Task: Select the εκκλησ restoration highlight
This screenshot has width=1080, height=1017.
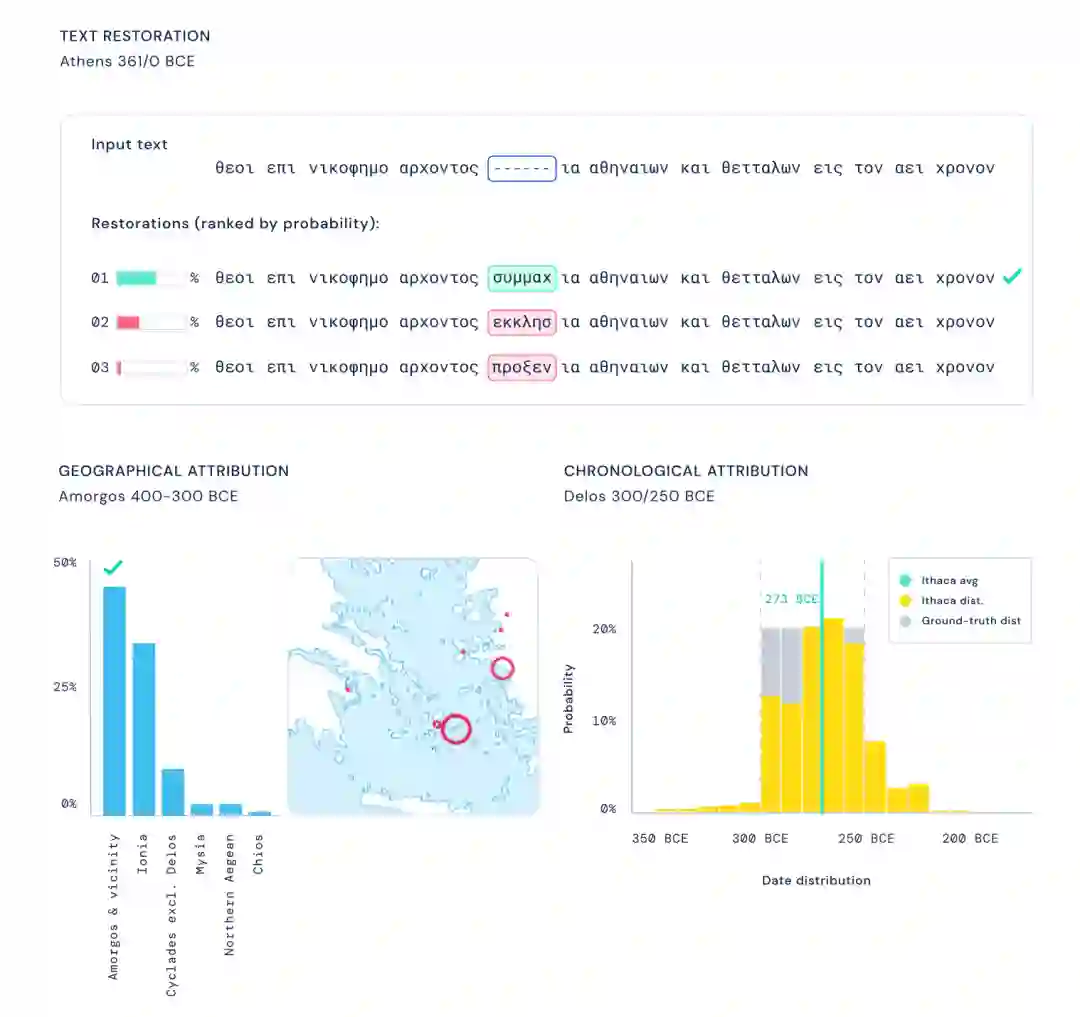Action: [521, 322]
